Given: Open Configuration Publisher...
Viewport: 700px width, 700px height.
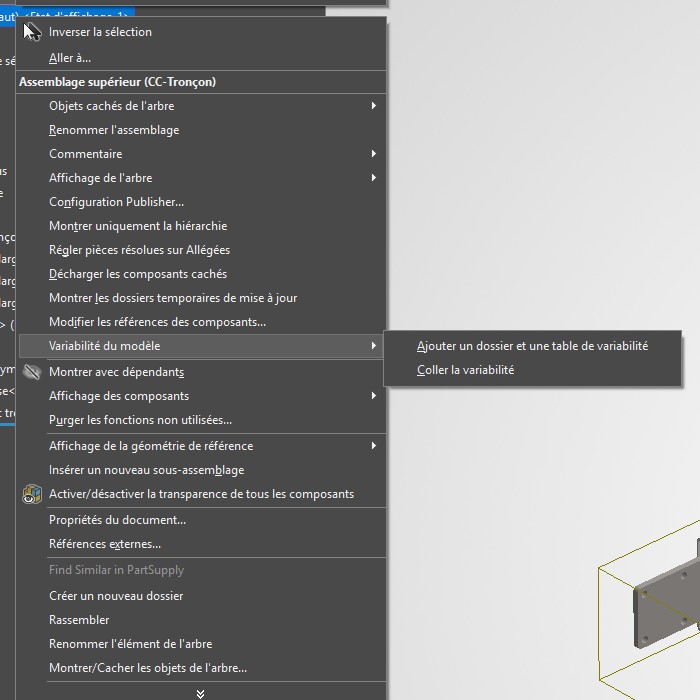Looking at the screenshot, I should 117,202.
